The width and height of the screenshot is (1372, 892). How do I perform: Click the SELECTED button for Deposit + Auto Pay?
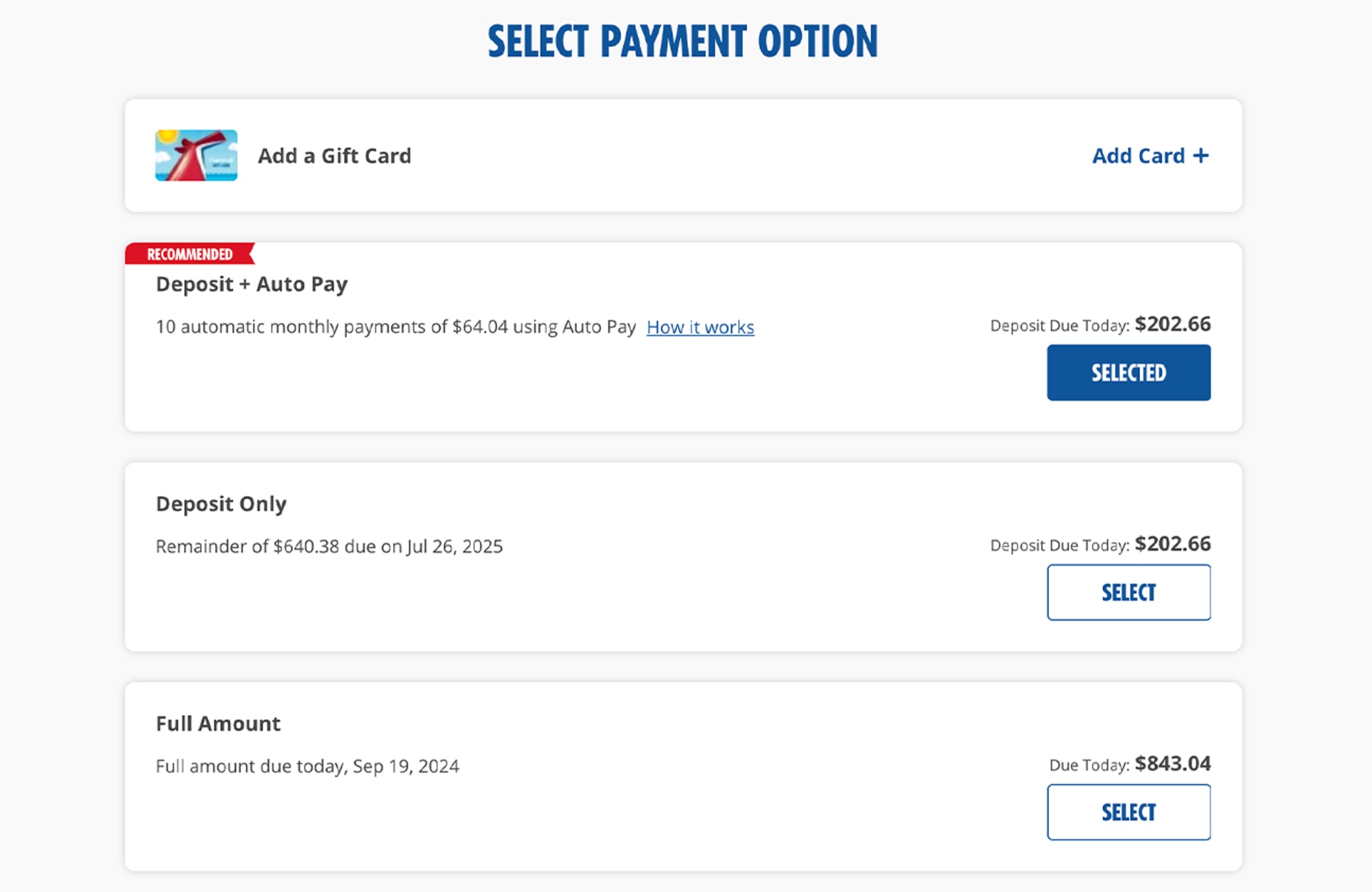click(1128, 373)
